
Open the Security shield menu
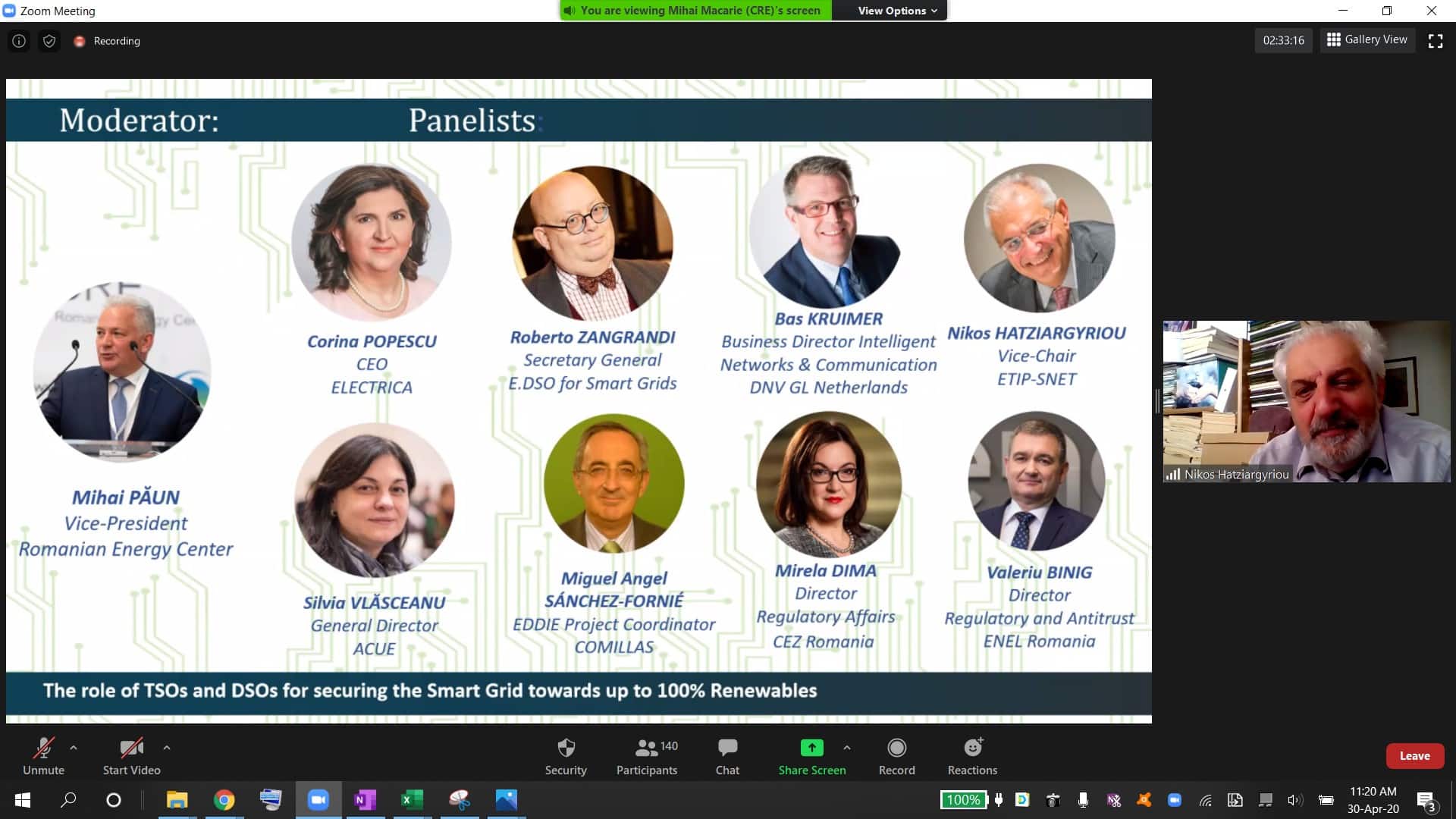coord(566,756)
